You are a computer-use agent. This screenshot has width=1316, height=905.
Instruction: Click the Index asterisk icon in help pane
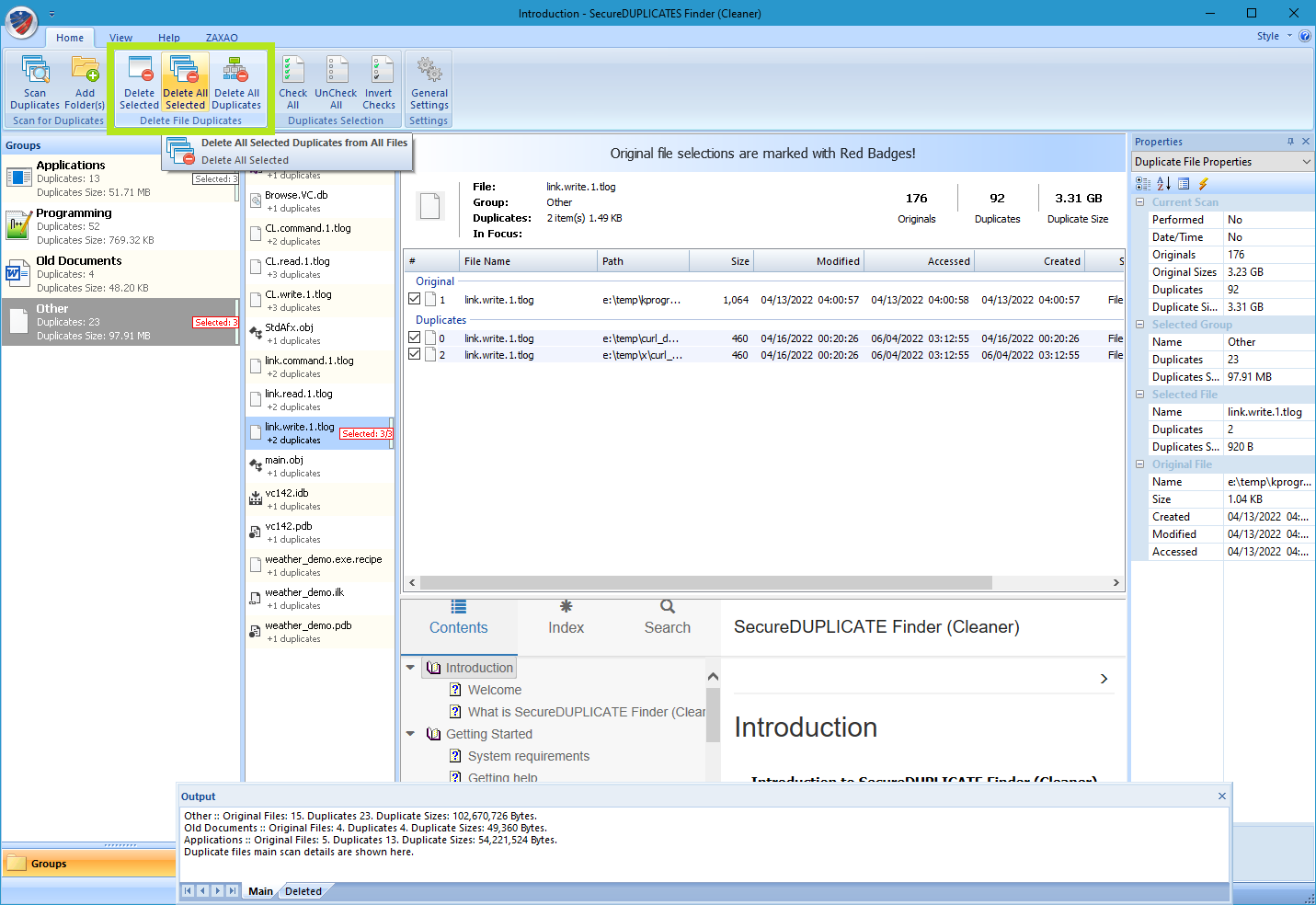click(566, 607)
